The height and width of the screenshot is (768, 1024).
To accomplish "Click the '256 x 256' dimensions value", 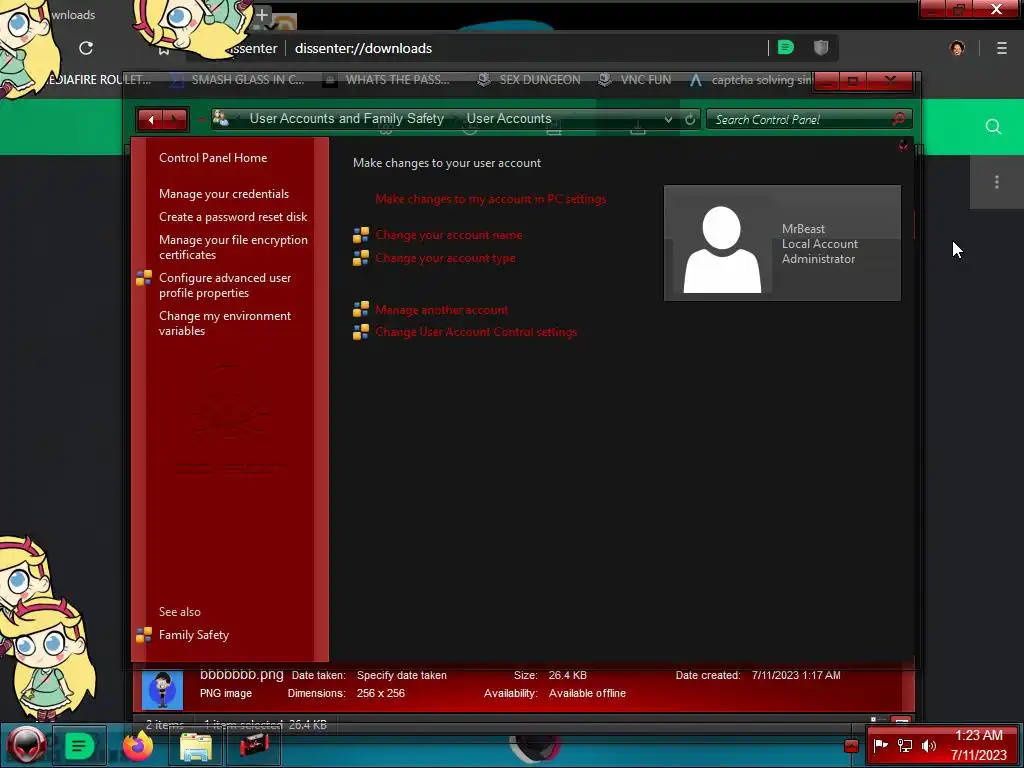I will [381, 693].
